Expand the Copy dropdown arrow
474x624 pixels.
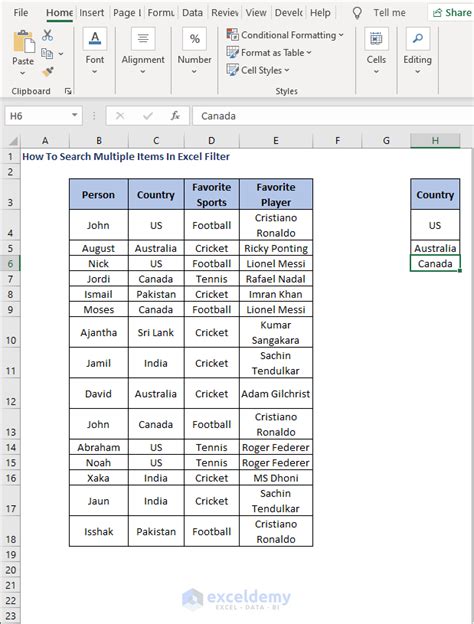click(61, 53)
